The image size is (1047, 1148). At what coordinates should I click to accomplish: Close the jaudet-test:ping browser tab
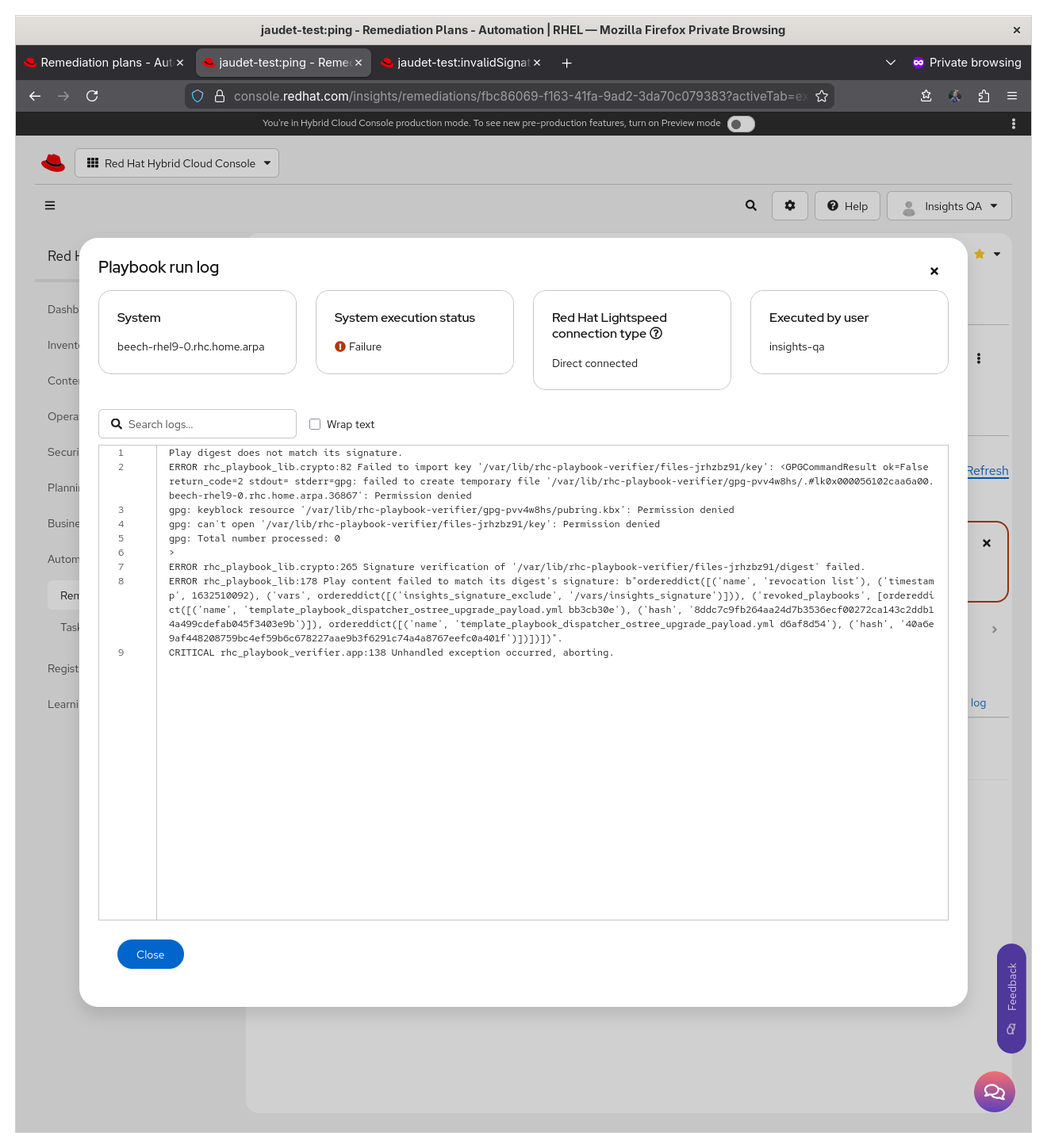pos(359,63)
